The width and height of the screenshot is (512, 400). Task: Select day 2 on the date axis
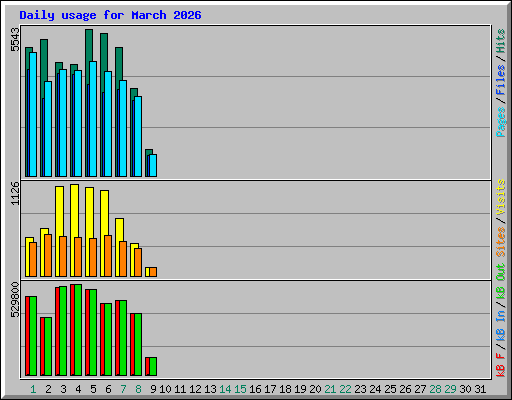tap(48, 389)
